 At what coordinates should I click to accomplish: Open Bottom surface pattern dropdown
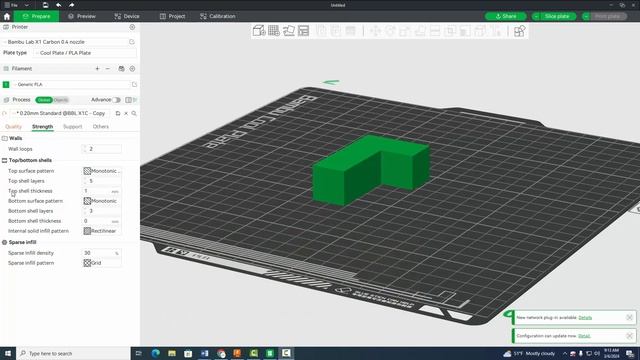click(x=102, y=201)
